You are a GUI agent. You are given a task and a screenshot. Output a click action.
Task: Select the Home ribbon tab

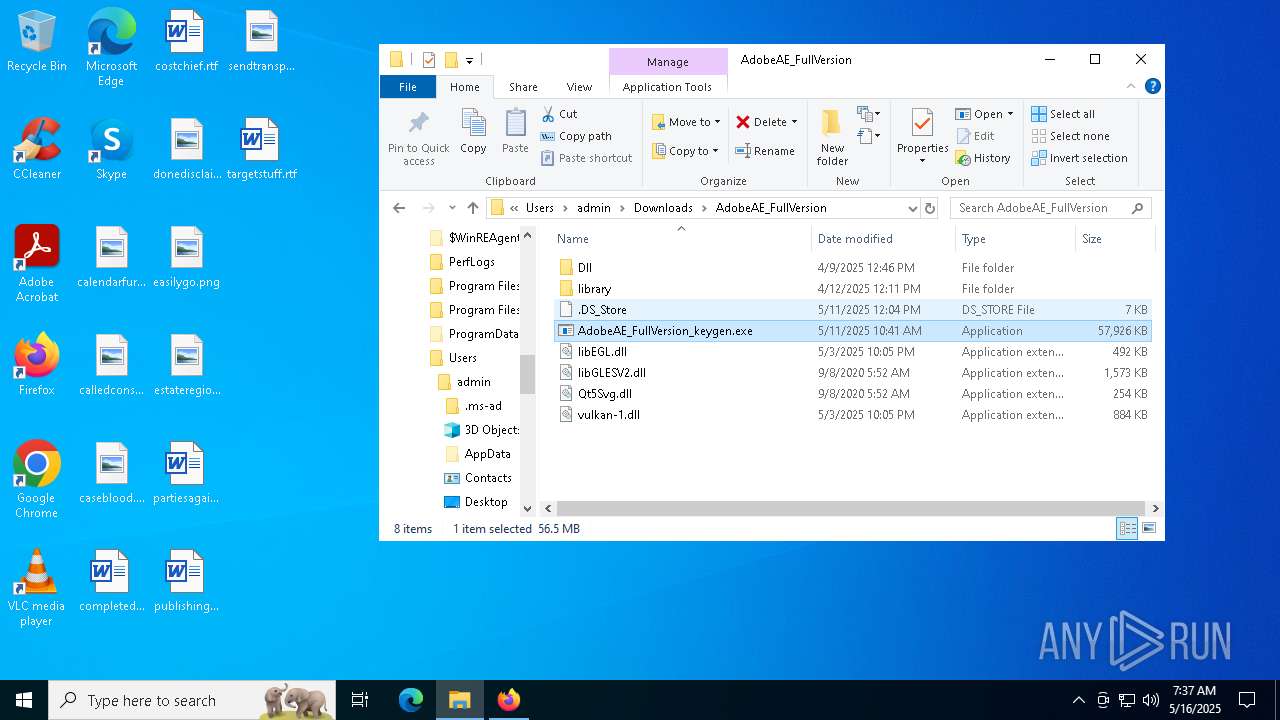pyautogui.click(x=465, y=87)
